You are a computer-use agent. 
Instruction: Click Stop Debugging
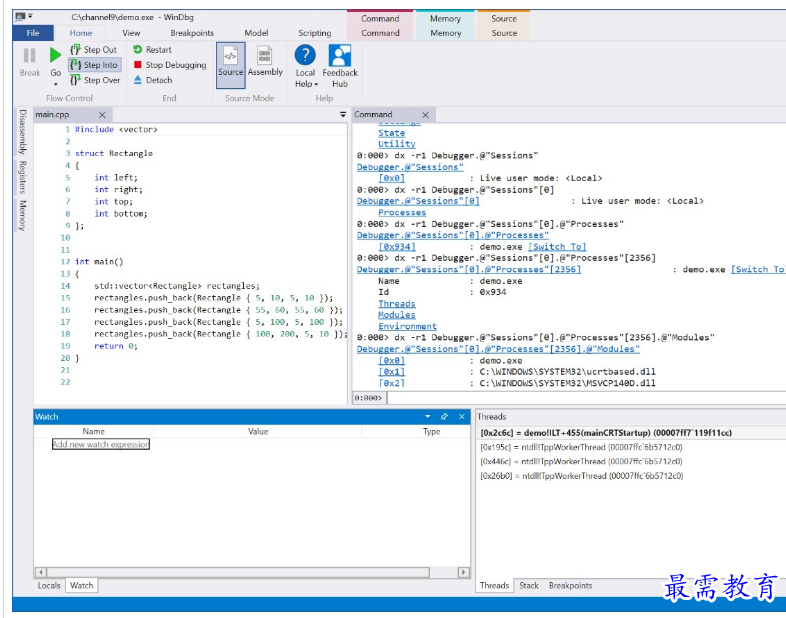tap(170, 65)
